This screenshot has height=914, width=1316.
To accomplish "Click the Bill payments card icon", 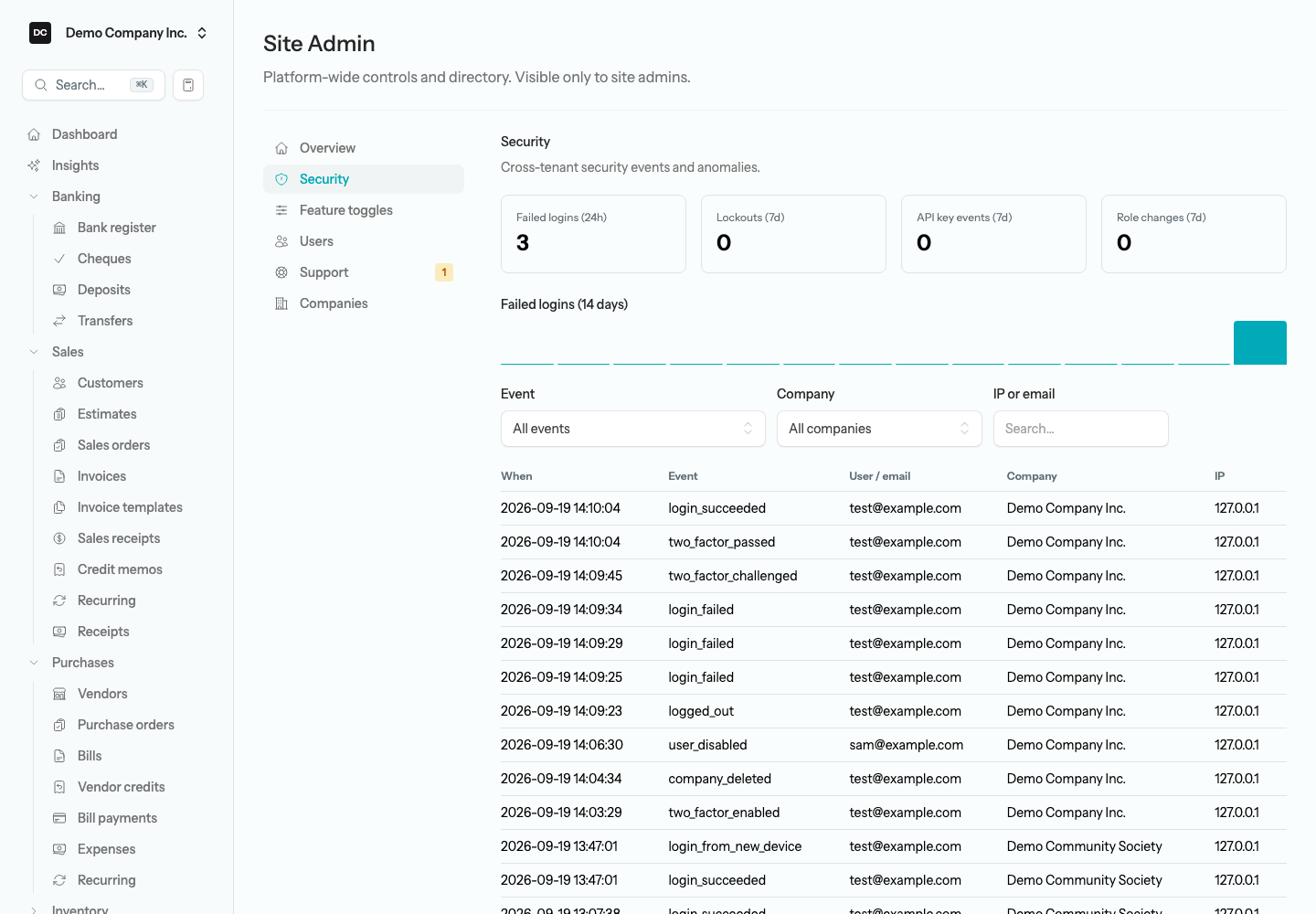I will tap(59, 818).
